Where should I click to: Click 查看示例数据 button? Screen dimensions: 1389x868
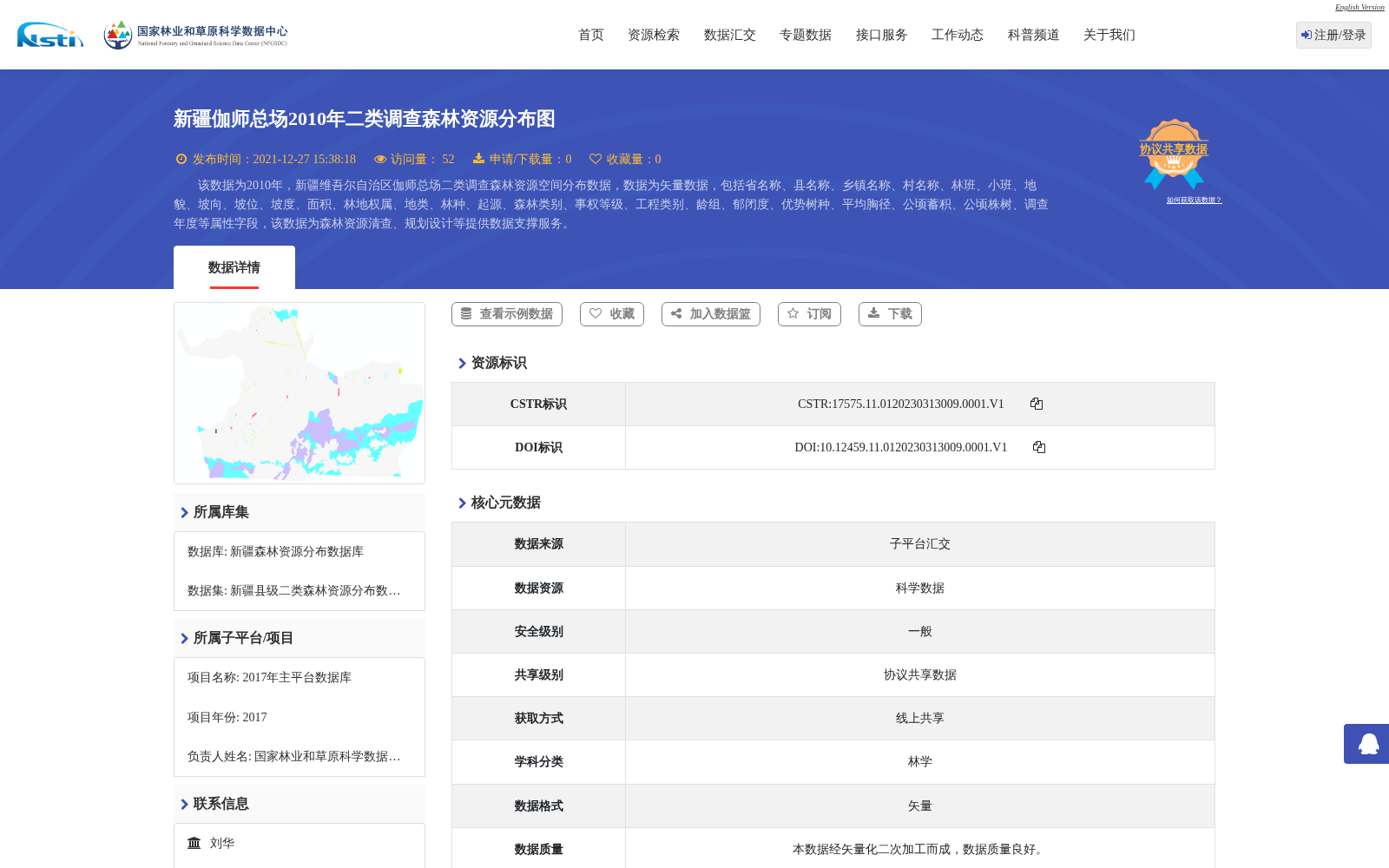[x=507, y=314]
